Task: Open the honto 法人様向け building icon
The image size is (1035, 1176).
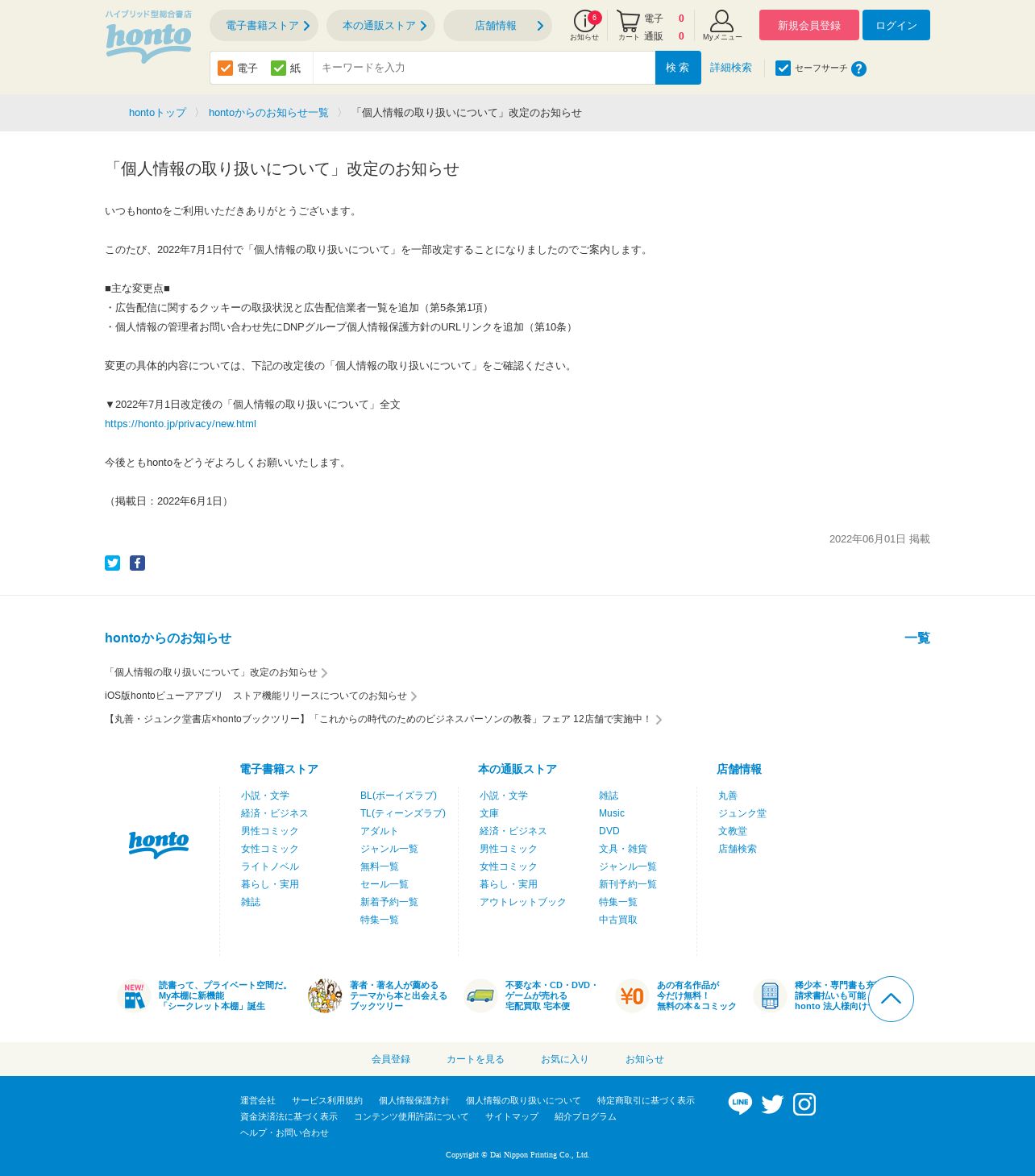Action: click(770, 995)
